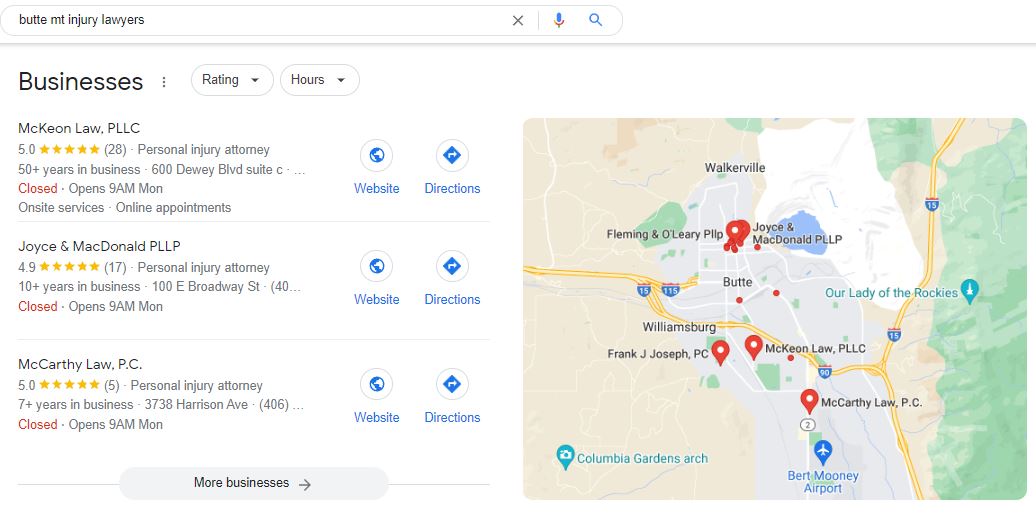Get directions to McKeon Law, PLLC
Image resolution: width=1036 pixels, height=524 pixels.
(x=452, y=155)
